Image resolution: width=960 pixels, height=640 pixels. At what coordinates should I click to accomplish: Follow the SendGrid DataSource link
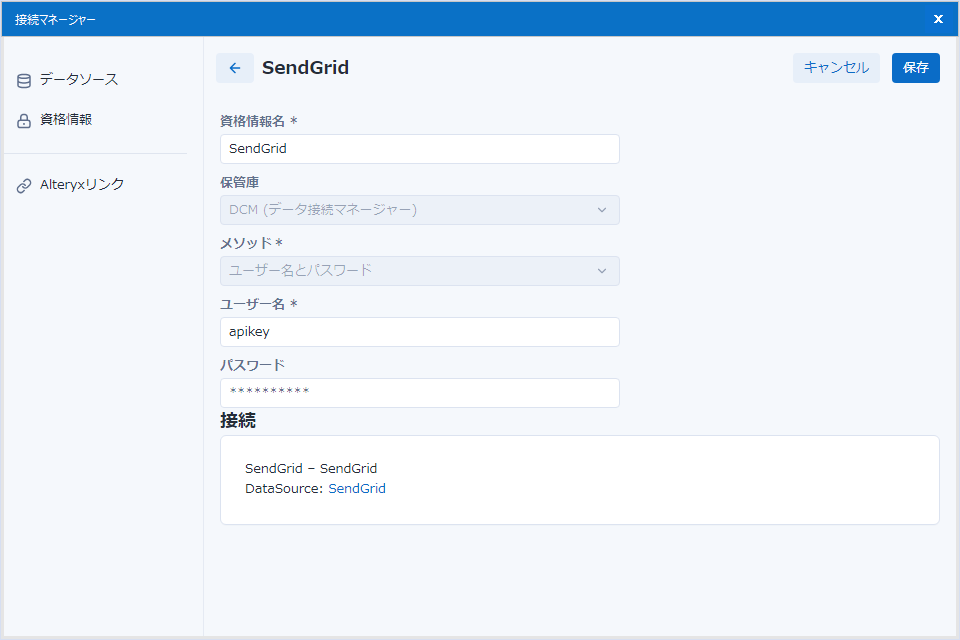click(x=357, y=489)
